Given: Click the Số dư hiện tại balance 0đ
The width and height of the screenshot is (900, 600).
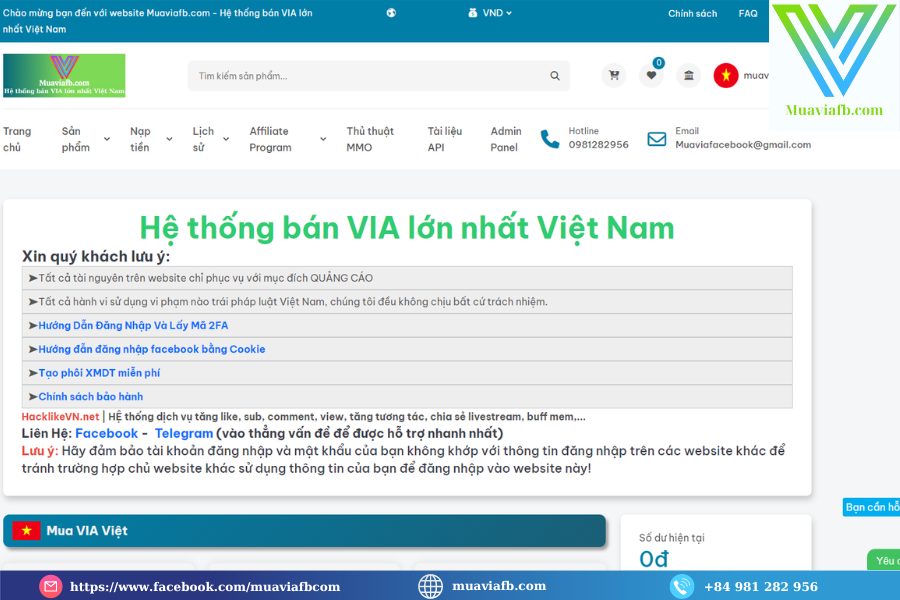Looking at the screenshot, I should click(x=654, y=559).
